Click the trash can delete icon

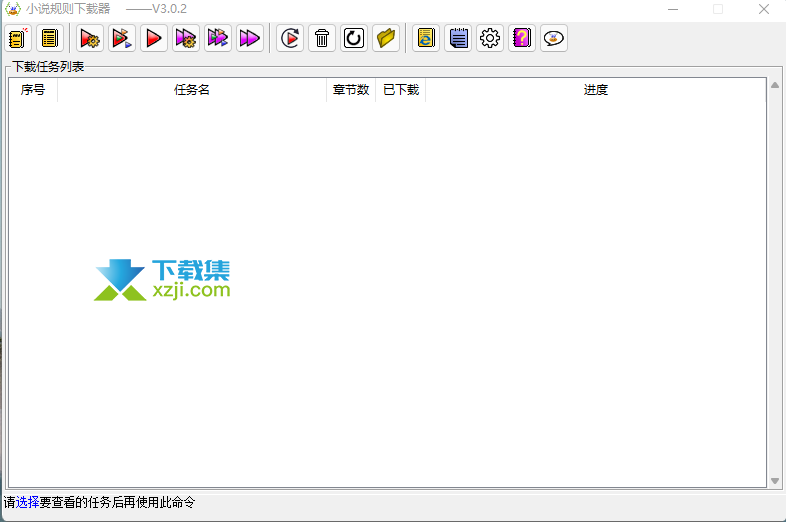coord(322,38)
